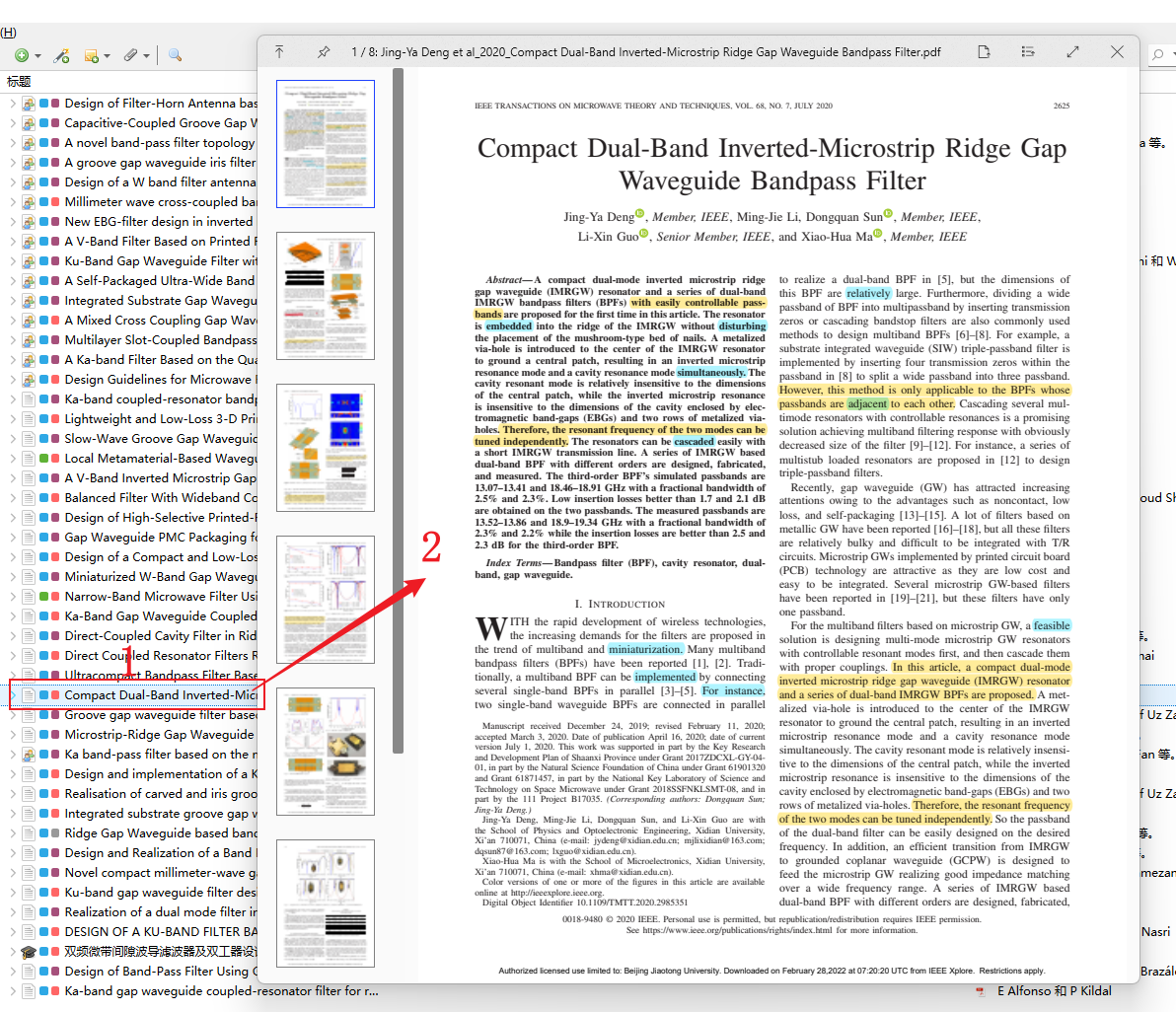The width and height of the screenshot is (1176, 1012).
Task: Select 'Narrow-Band Microwave Filter' row
Action: click(x=129, y=596)
